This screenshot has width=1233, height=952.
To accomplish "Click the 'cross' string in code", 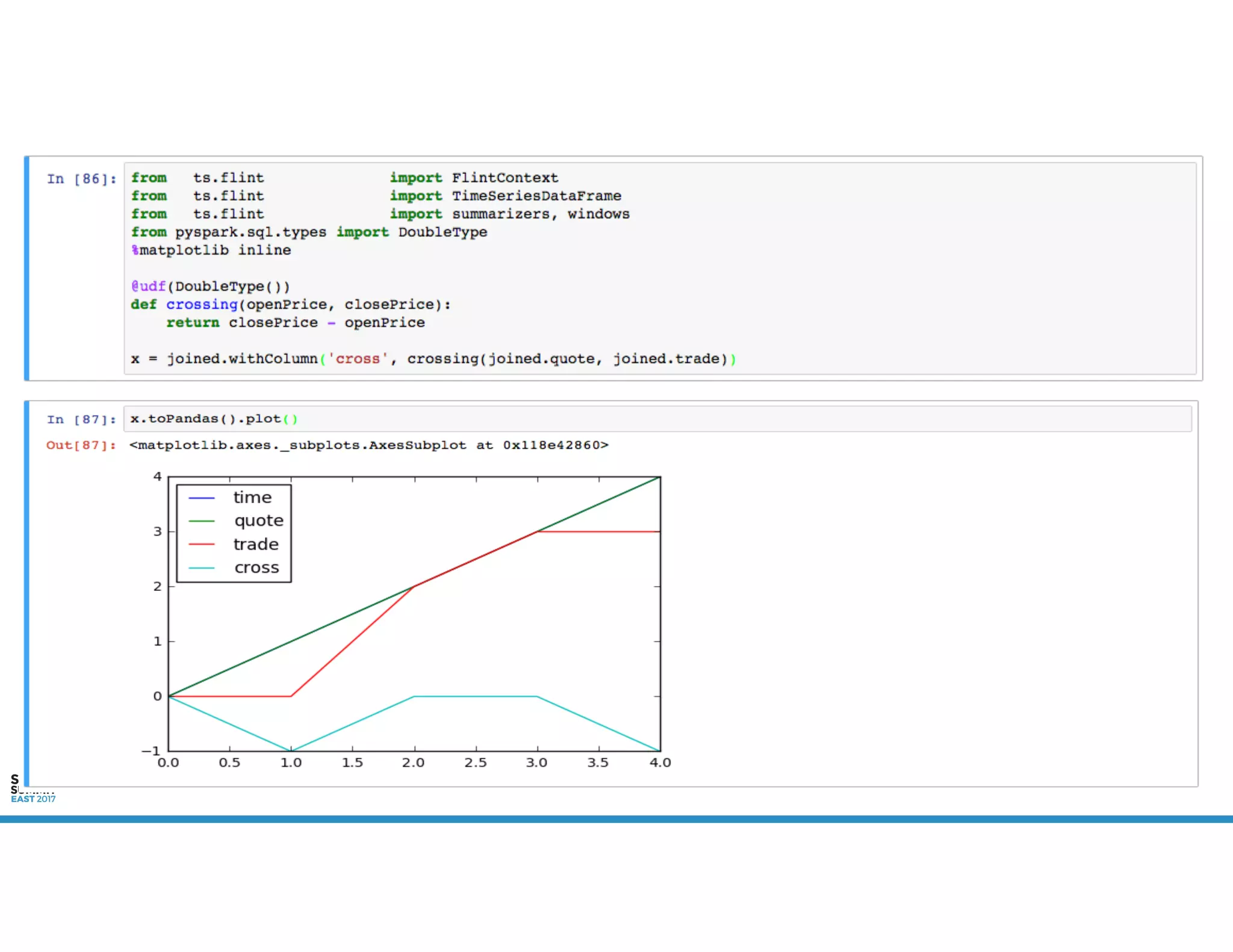I will pos(358,359).
